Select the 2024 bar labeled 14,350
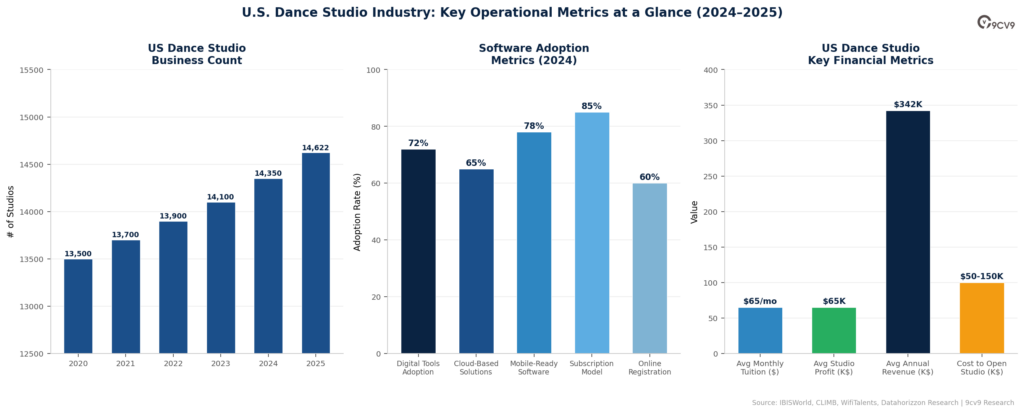This screenshot has height=413, width=1024. [x=268, y=266]
